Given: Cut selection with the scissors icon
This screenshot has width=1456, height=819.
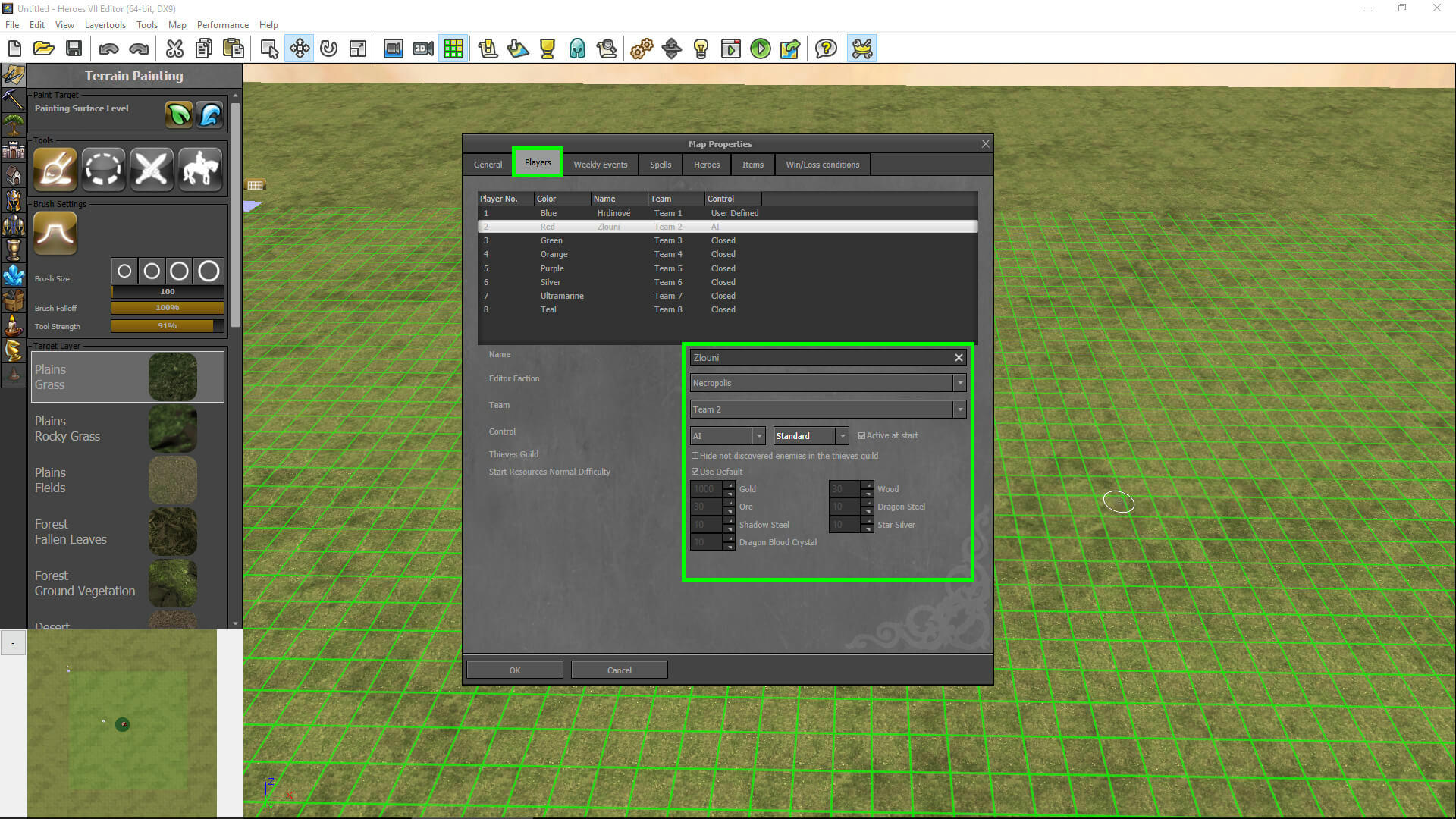Looking at the screenshot, I should (x=174, y=49).
